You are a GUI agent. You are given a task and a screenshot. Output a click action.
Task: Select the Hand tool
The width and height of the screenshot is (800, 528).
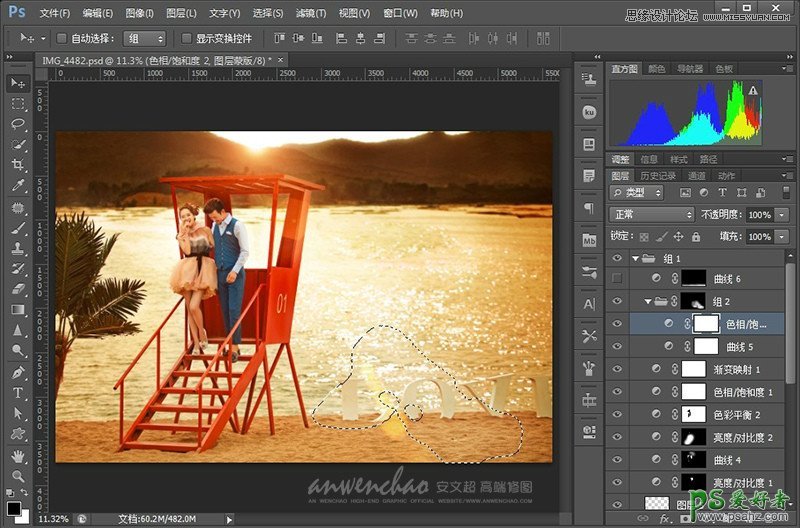[x=18, y=456]
